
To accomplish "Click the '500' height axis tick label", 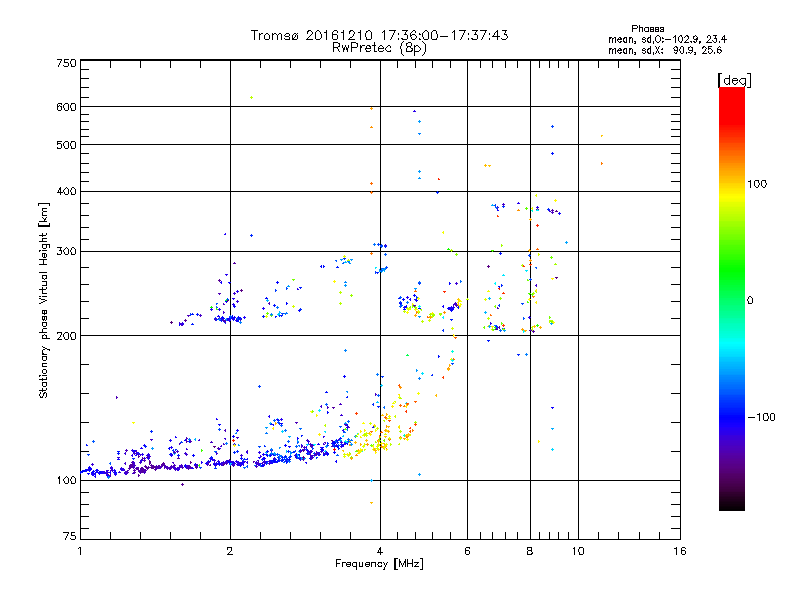I will tap(66, 145).
